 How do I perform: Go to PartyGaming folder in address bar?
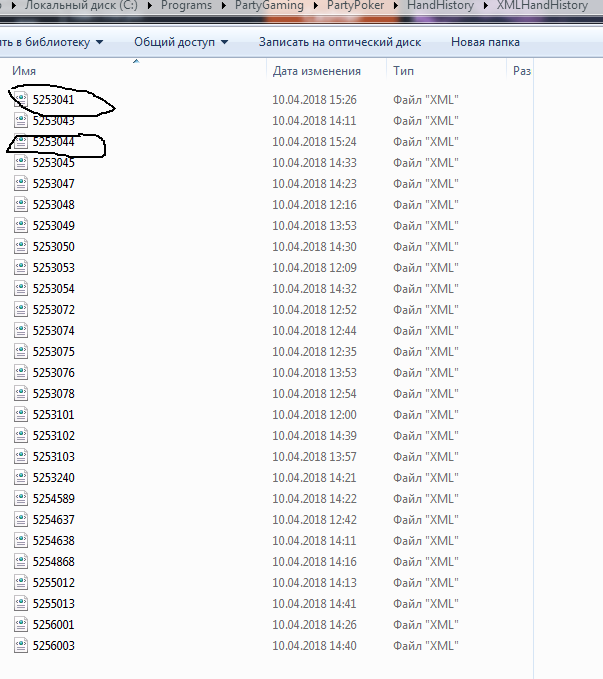click(269, 6)
